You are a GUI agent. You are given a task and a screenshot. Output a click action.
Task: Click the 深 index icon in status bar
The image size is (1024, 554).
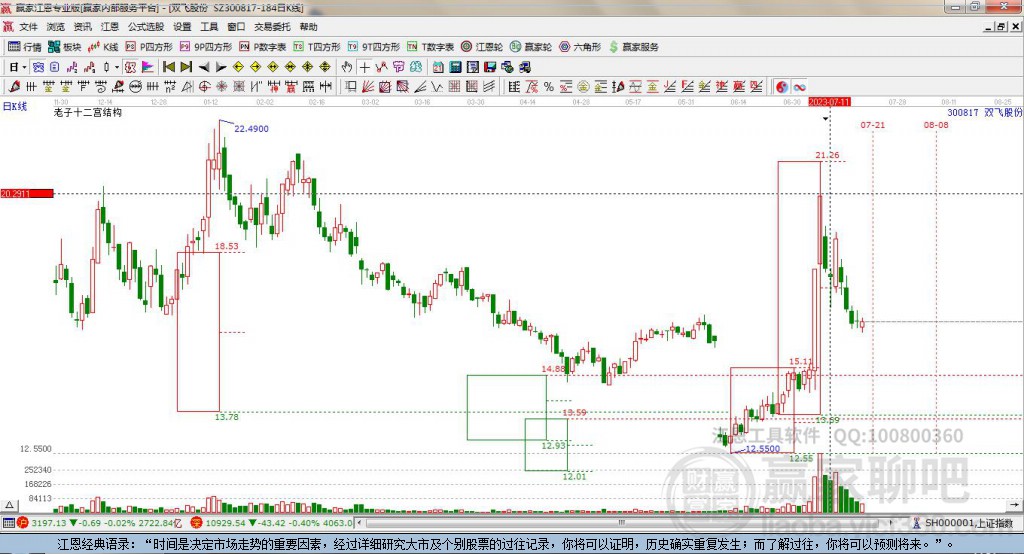(x=196, y=523)
